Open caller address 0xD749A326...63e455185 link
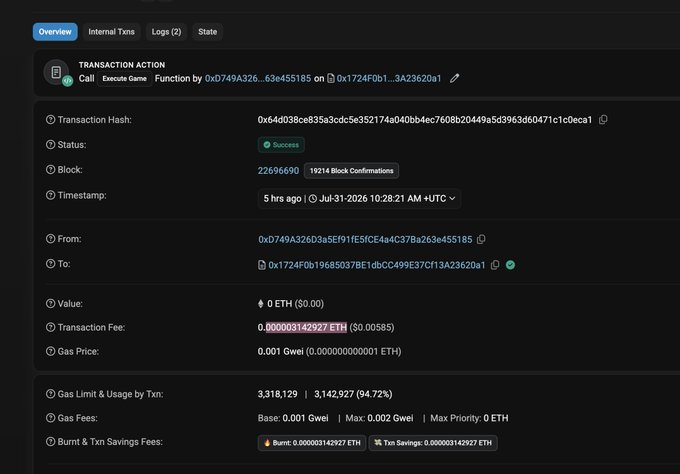Viewport: 680px width, 474px height. point(258,78)
